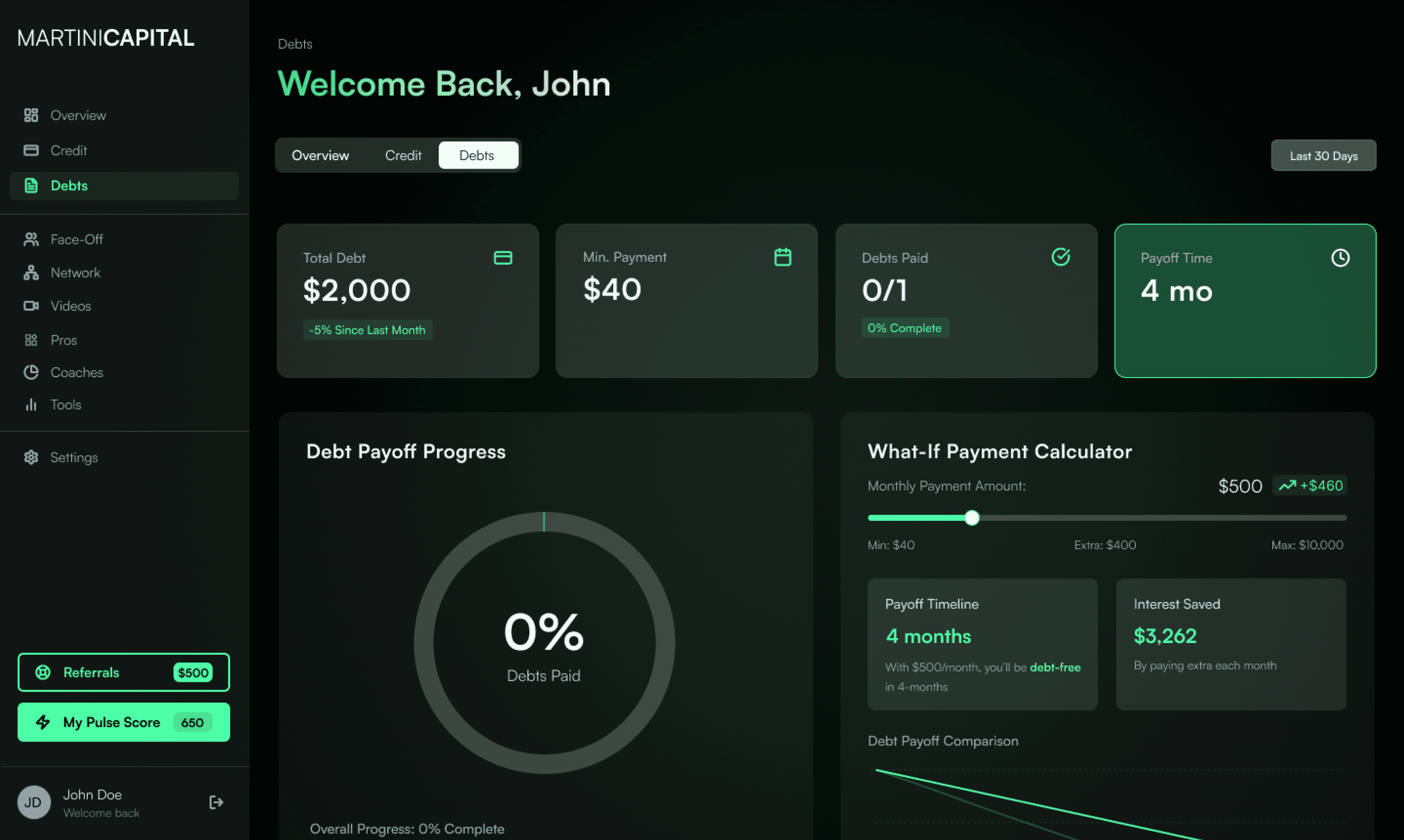Click the monthly payment slider handle
The image size is (1404, 840).
[x=972, y=518]
